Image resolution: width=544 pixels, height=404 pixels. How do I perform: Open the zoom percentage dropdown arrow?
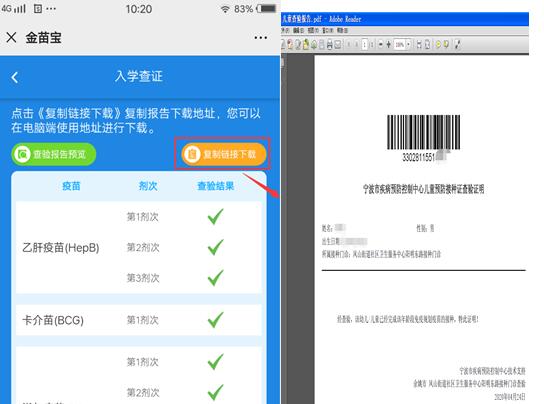coord(408,44)
